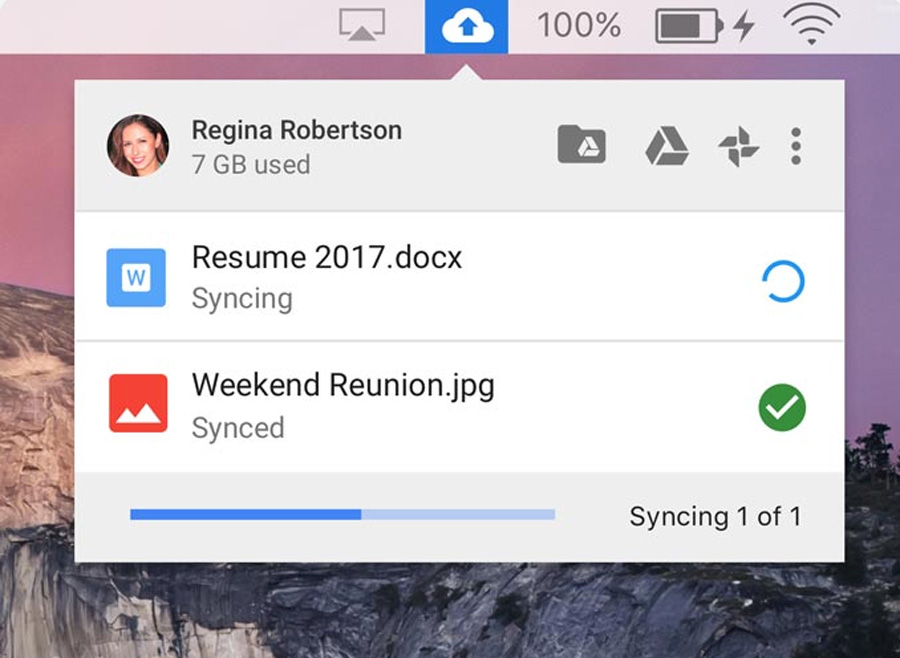The width and height of the screenshot is (900, 658).
Task: Click the Backup and Sync cloud icon
Action: point(466,27)
